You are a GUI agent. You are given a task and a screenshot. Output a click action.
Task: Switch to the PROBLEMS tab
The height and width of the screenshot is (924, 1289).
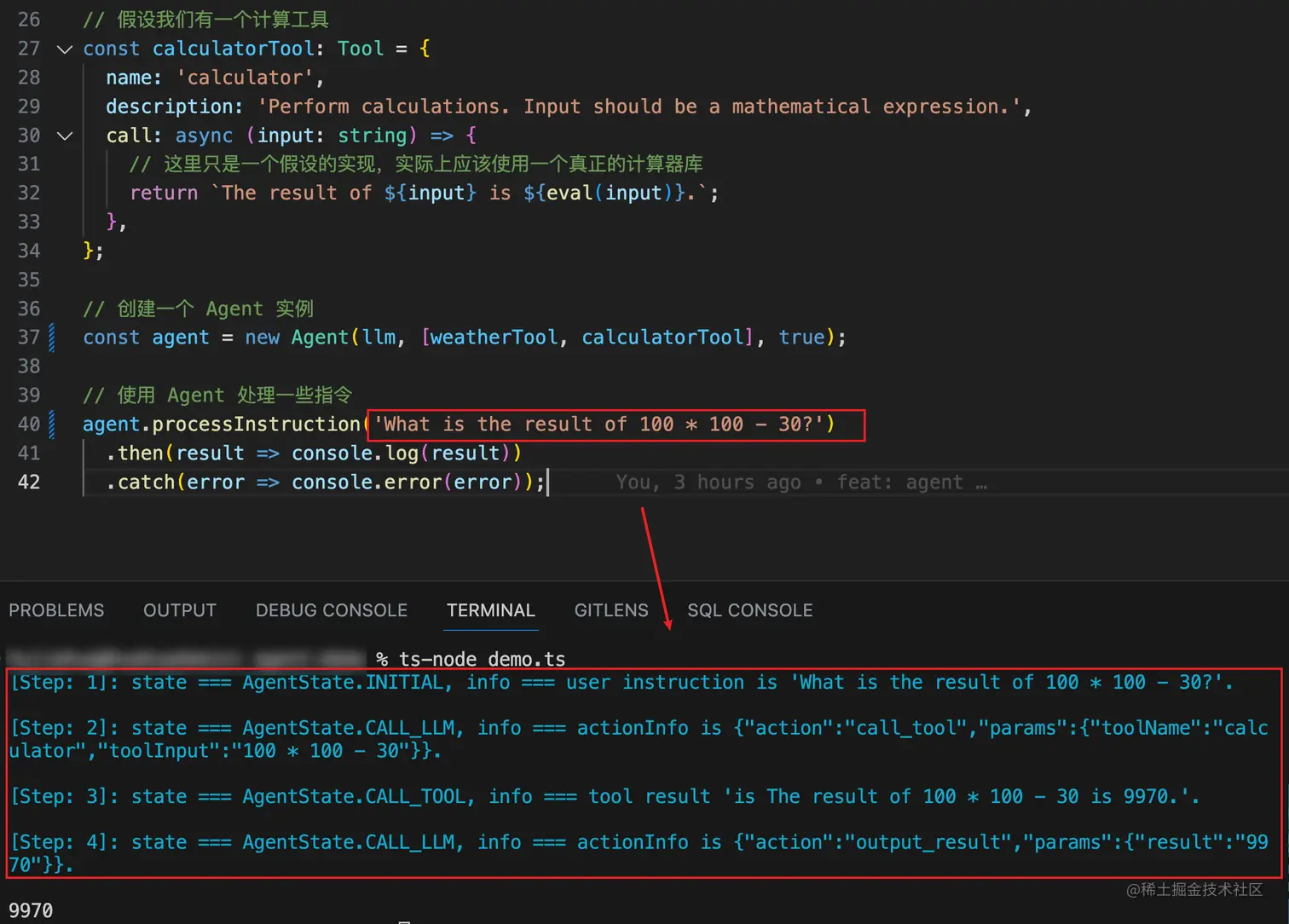pyautogui.click(x=56, y=610)
